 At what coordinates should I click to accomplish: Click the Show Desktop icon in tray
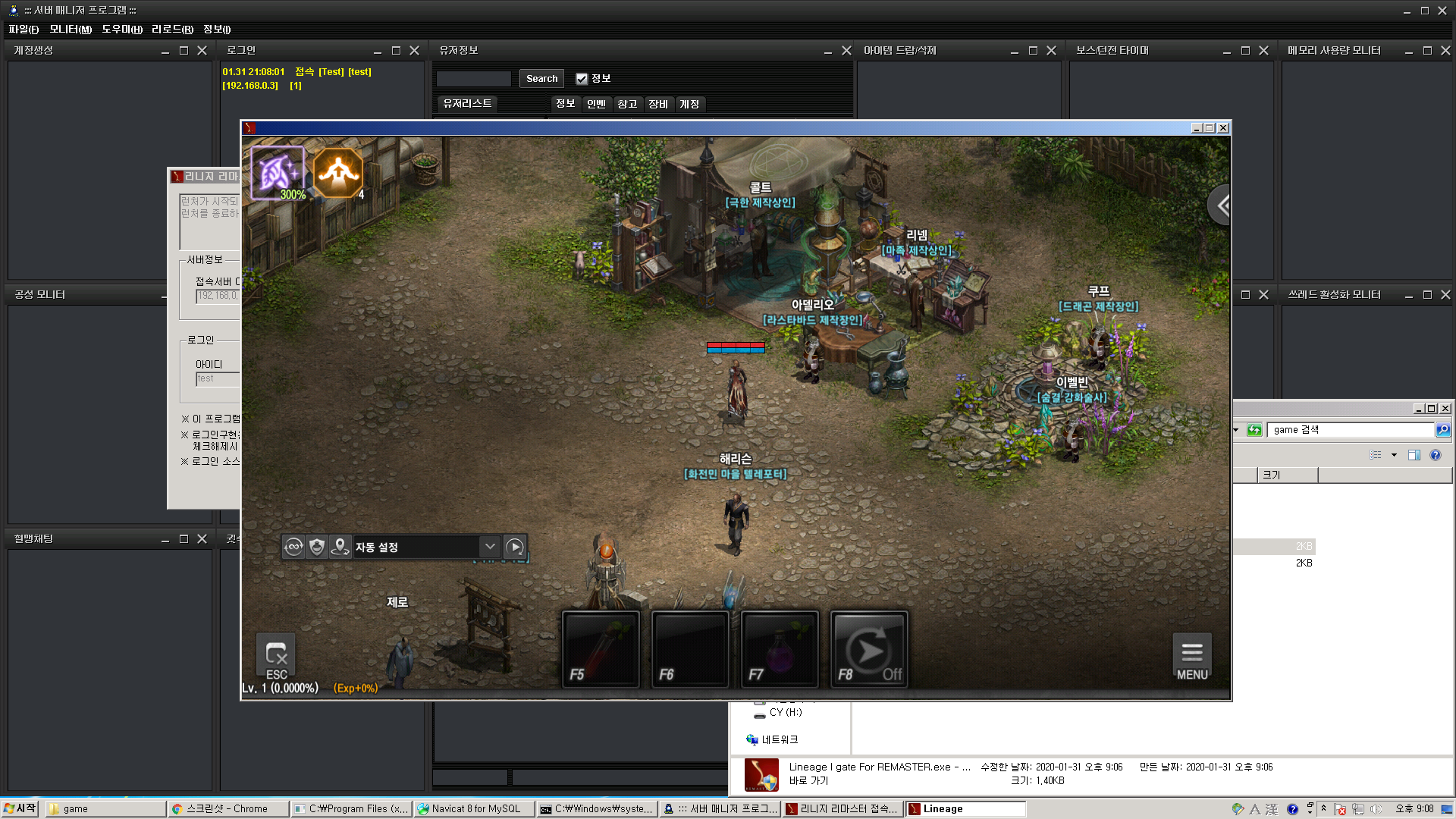1447,809
